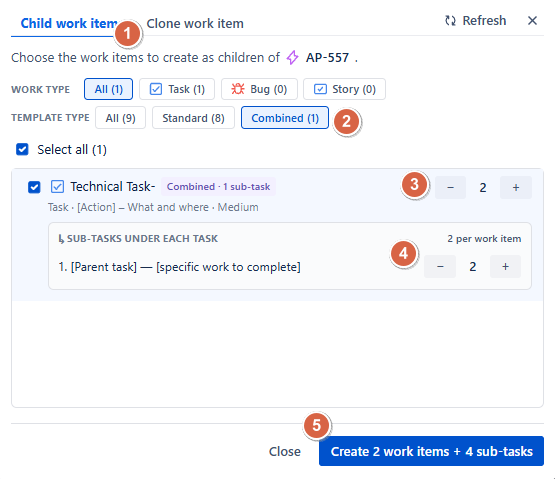This screenshot has height=479, width=555.
Task: Click the sub-task quantity value 2
Action: (473, 267)
